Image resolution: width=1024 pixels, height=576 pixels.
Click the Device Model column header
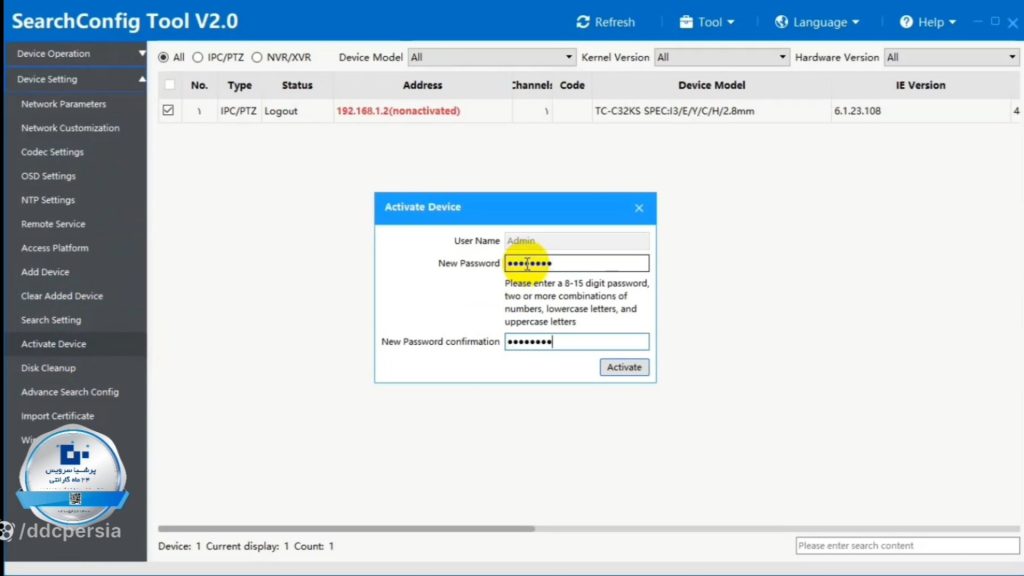point(711,86)
